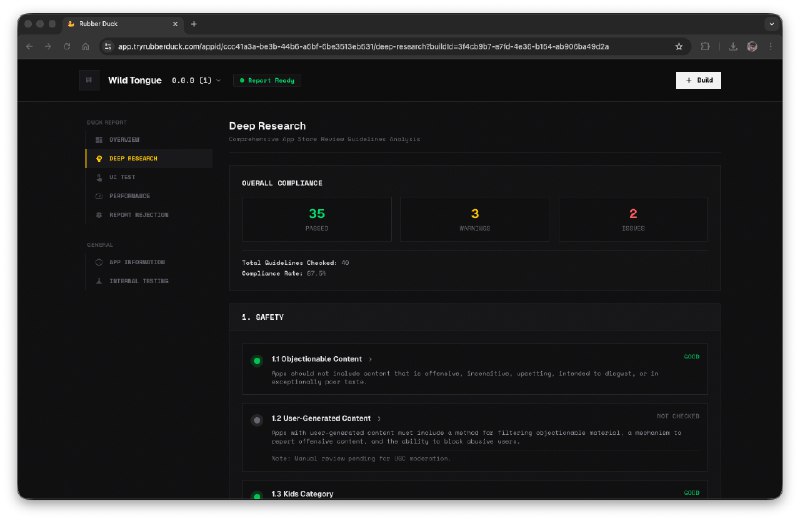Open a new browser tab
800x521 pixels.
(194, 23)
